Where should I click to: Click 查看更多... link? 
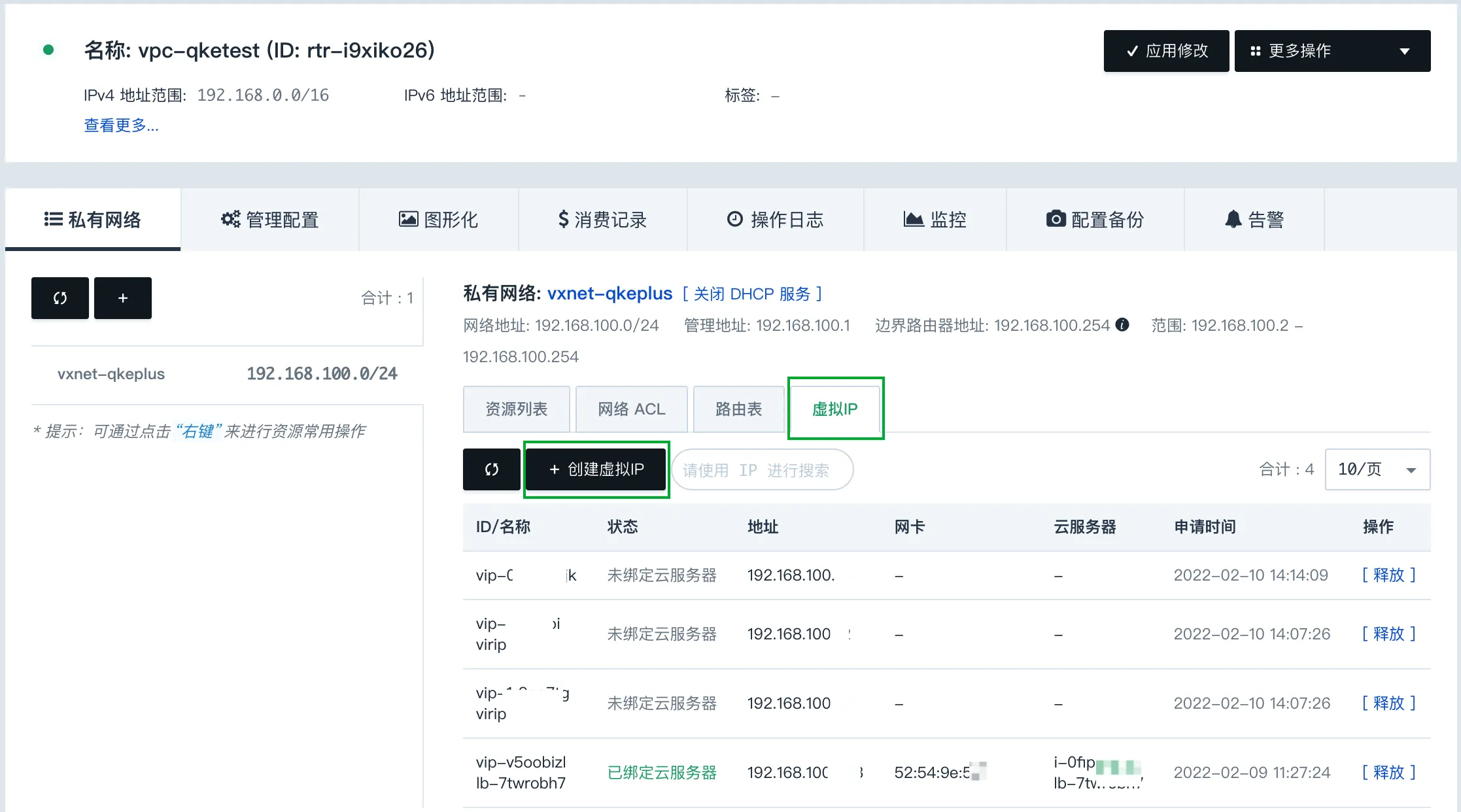coord(121,126)
